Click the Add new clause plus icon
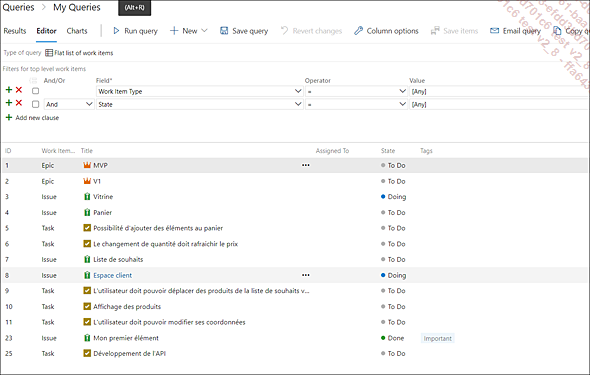Image resolution: width=590 pixels, height=375 pixels. point(9,117)
